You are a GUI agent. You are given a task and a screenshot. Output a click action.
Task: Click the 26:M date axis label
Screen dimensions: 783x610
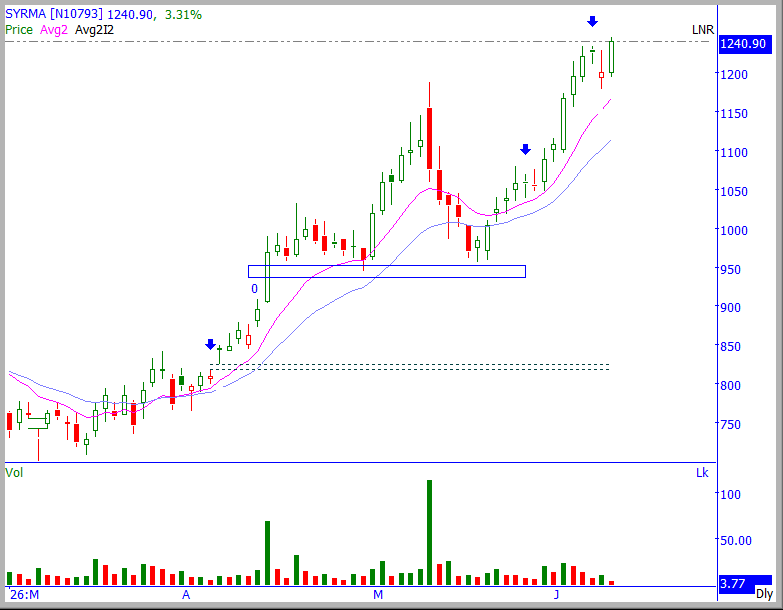[24, 595]
